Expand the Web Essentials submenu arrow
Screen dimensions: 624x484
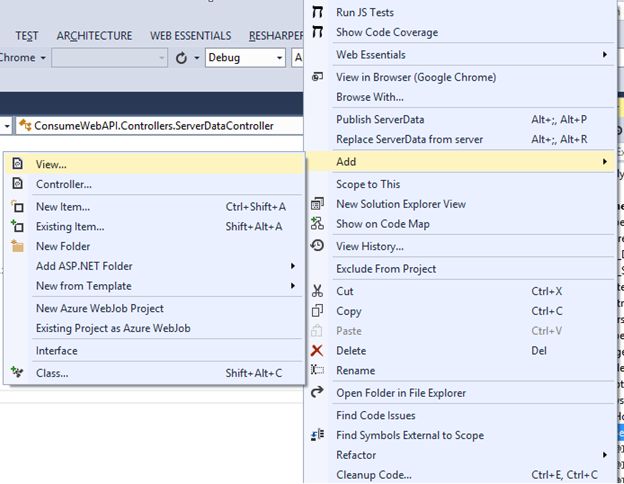604,54
